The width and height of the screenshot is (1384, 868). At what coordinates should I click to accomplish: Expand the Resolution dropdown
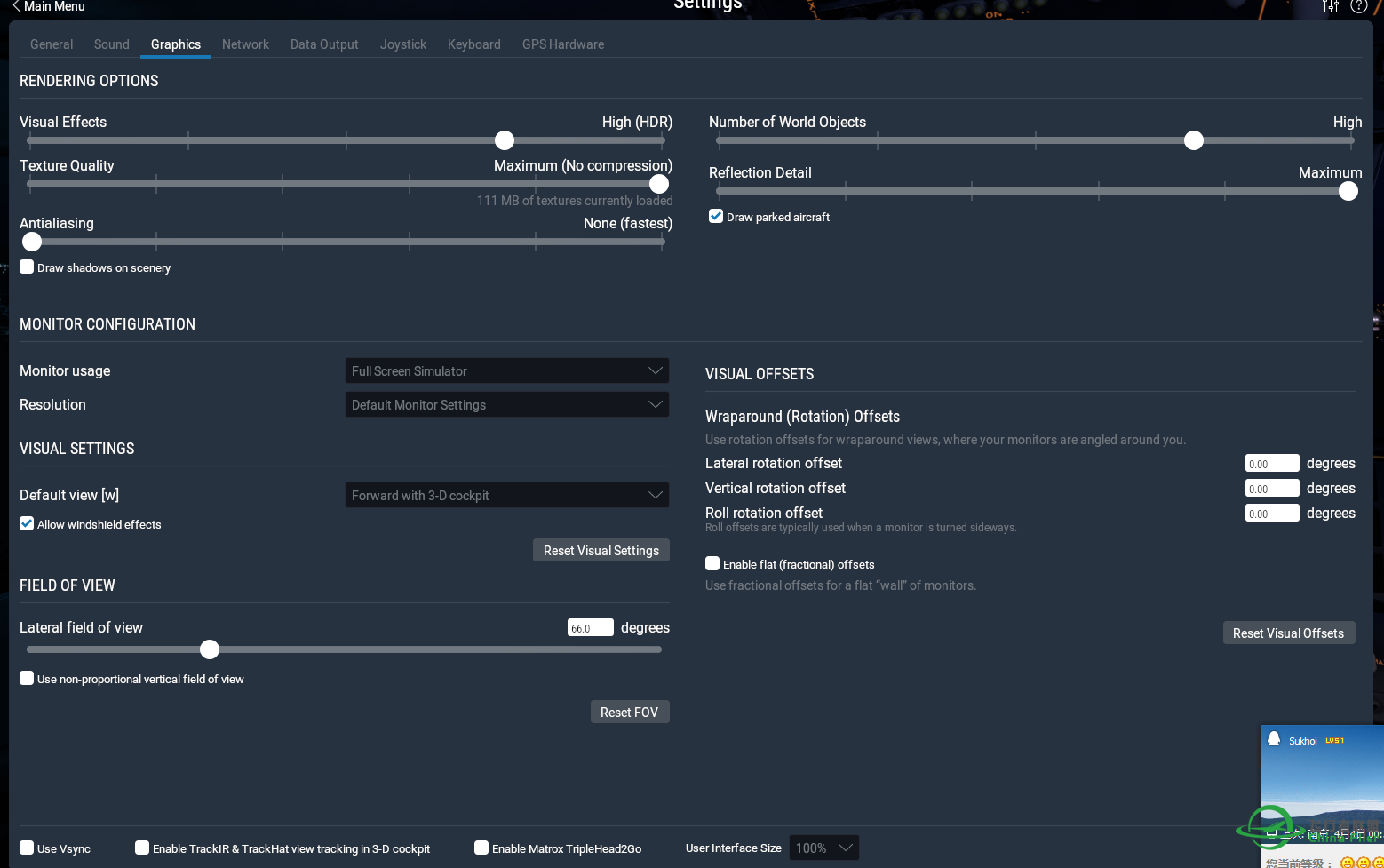[506, 405]
